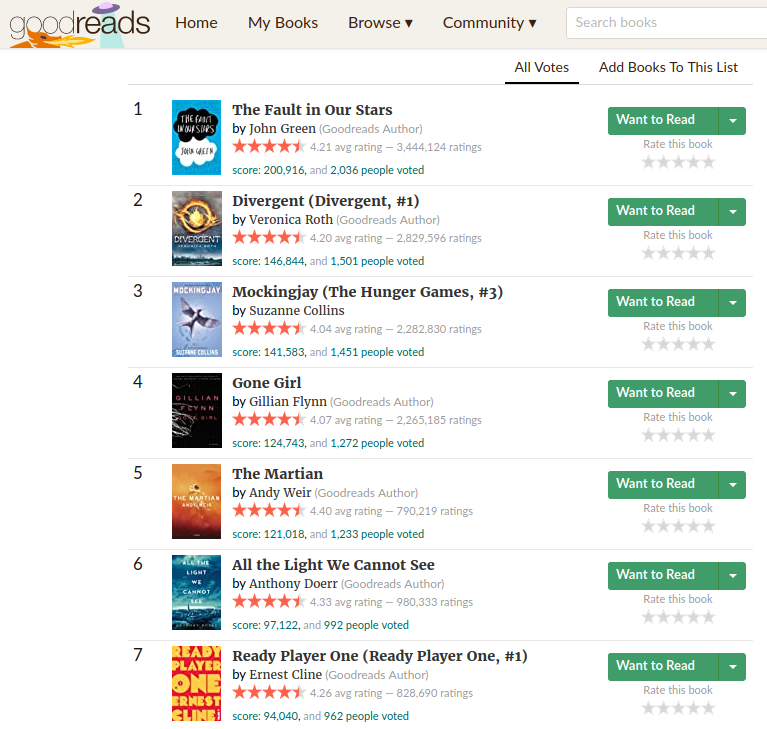View the 992 people voted link

pos(366,625)
